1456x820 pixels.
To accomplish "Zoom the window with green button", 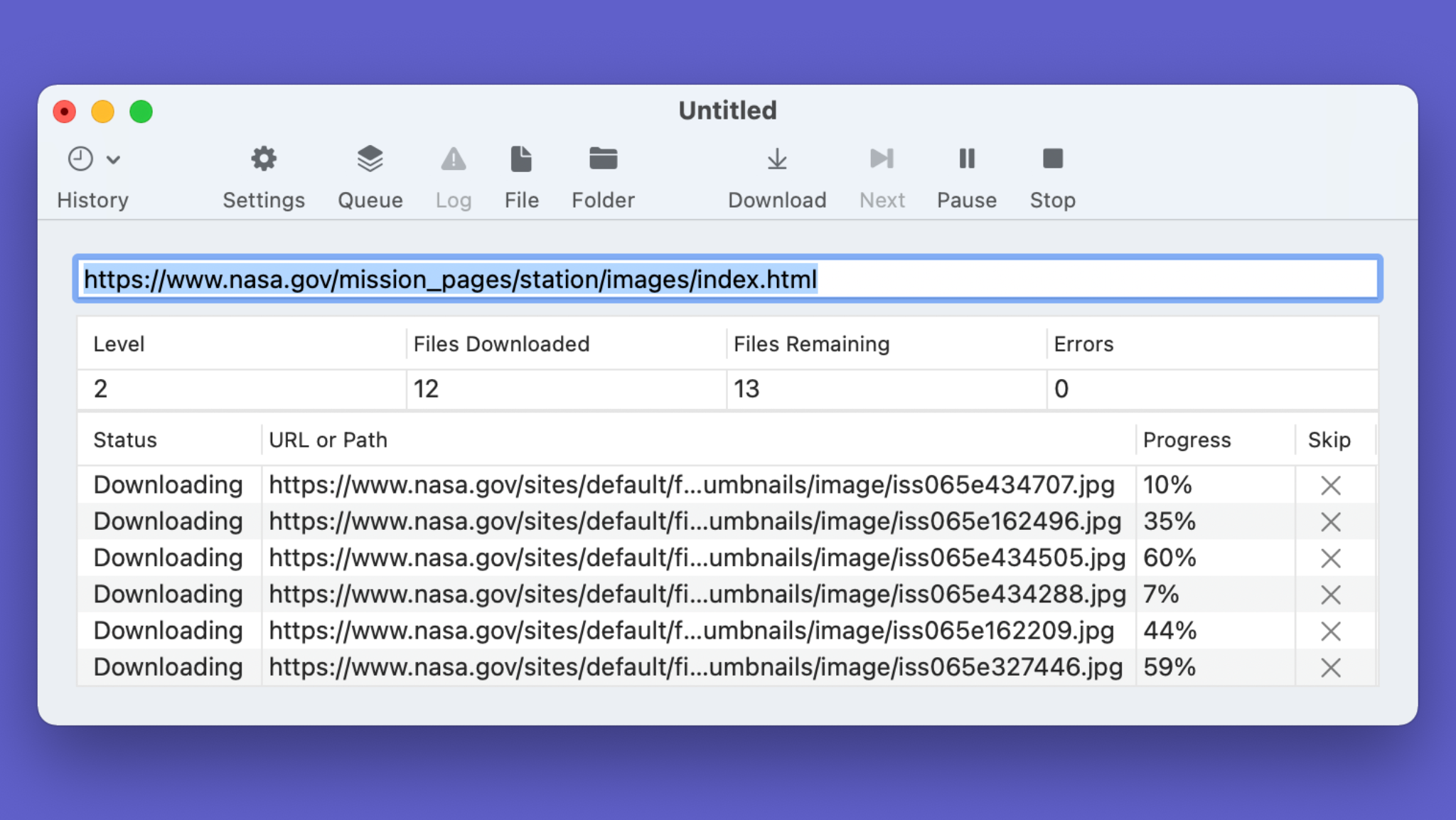I will 141,112.
